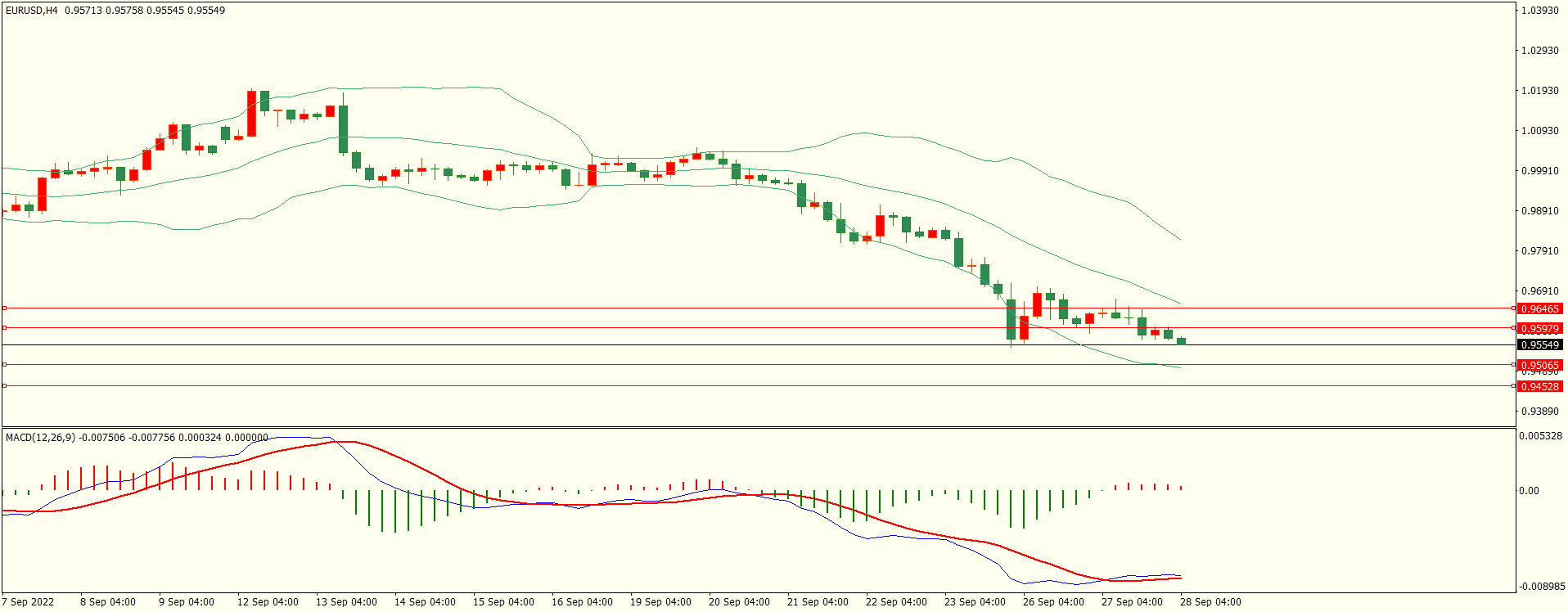Click the 0.005328 MACD scale value

tap(1540, 436)
